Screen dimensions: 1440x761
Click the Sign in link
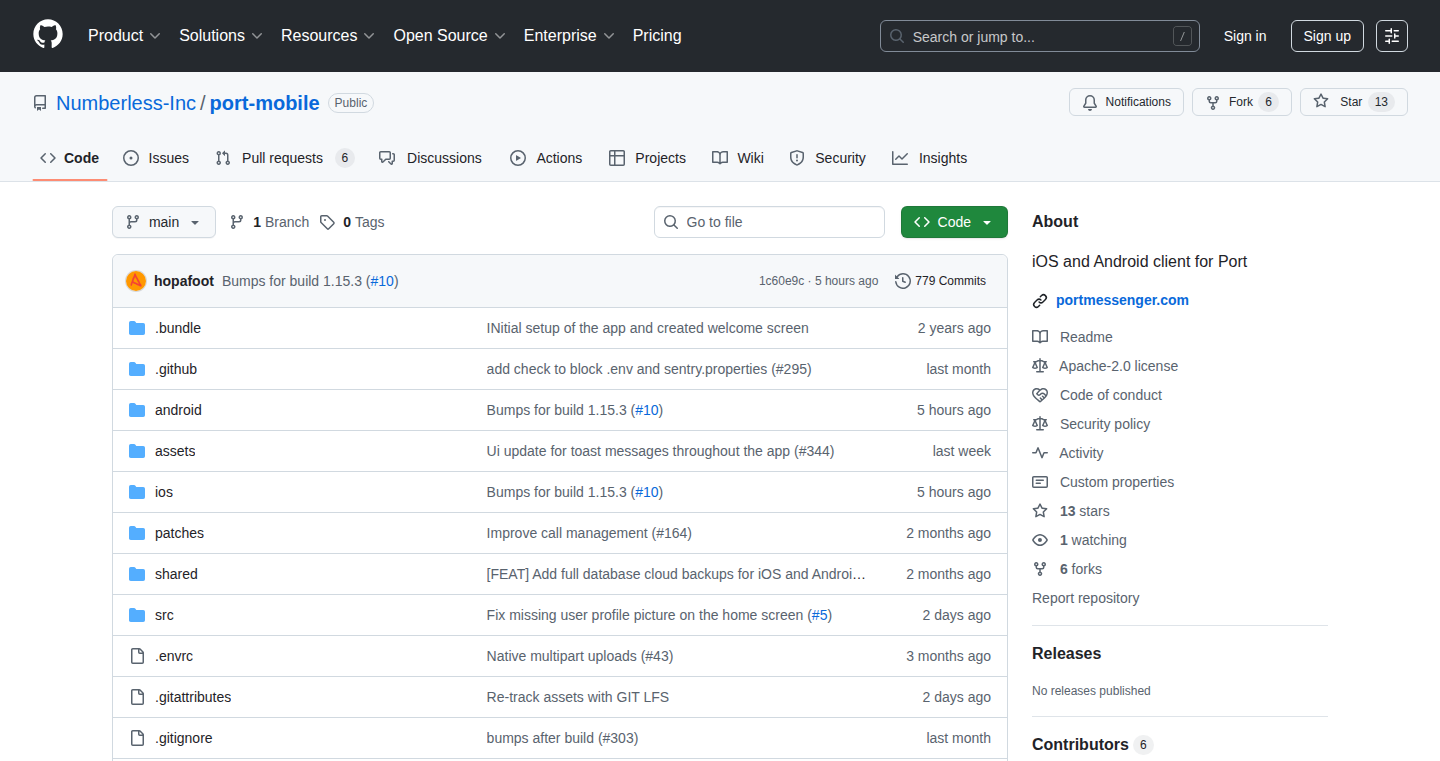point(1245,36)
